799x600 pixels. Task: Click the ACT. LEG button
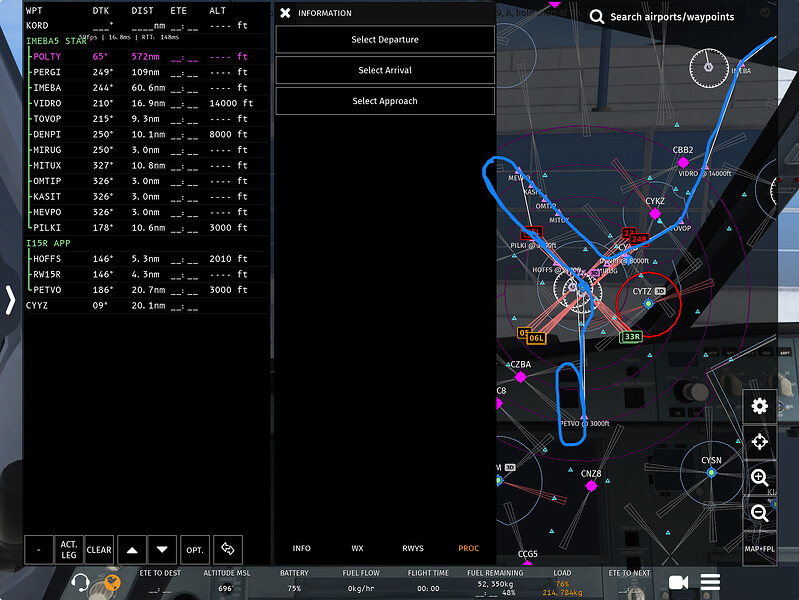pyautogui.click(x=69, y=550)
